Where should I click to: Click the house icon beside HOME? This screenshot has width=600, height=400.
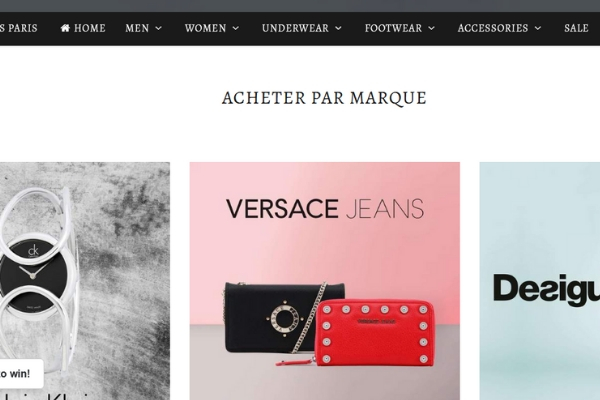pyautogui.click(x=65, y=28)
